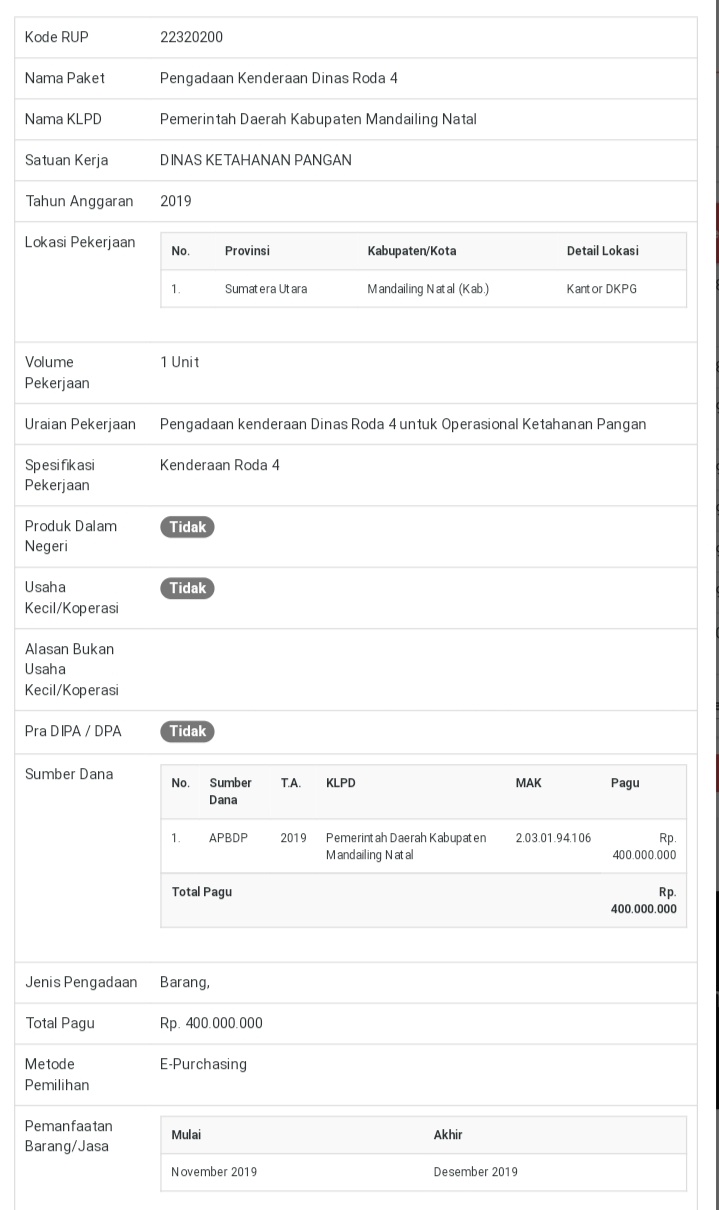
Task: Click the APBDP funding source cell
Action: 227,838
